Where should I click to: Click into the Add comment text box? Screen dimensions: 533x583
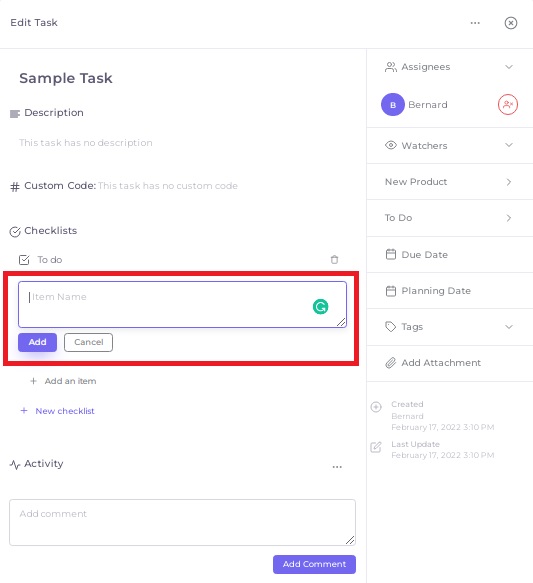click(x=182, y=522)
